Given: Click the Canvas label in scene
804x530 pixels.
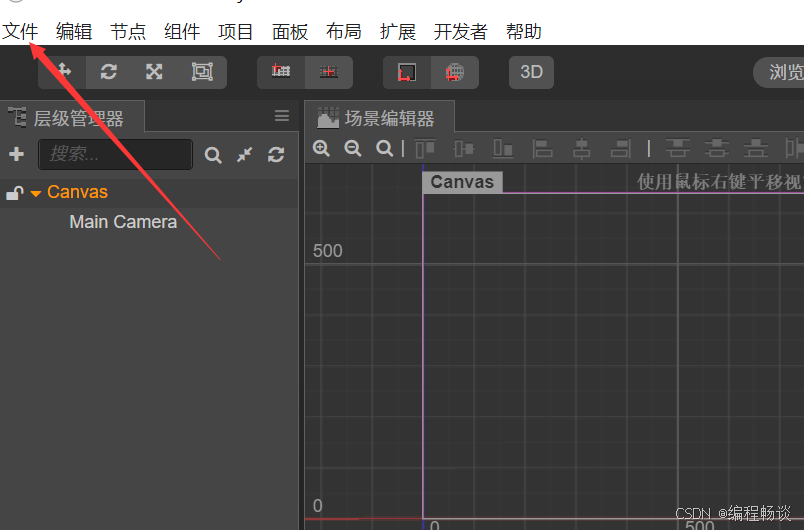Looking at the screenshot, I should 462,182.
